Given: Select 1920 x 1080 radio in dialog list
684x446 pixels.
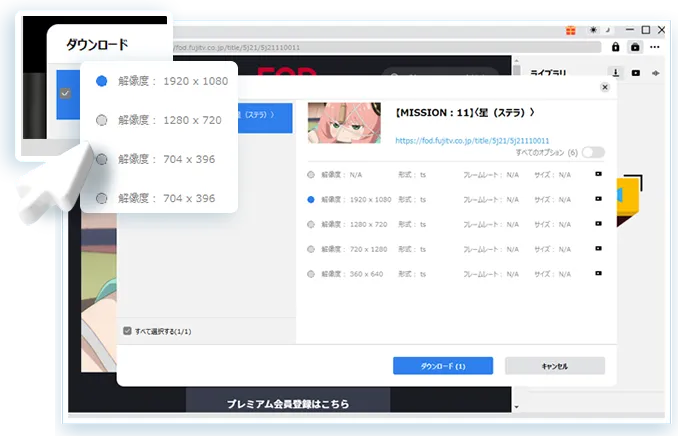Looking at the screenshot, I should coord(311,199).
